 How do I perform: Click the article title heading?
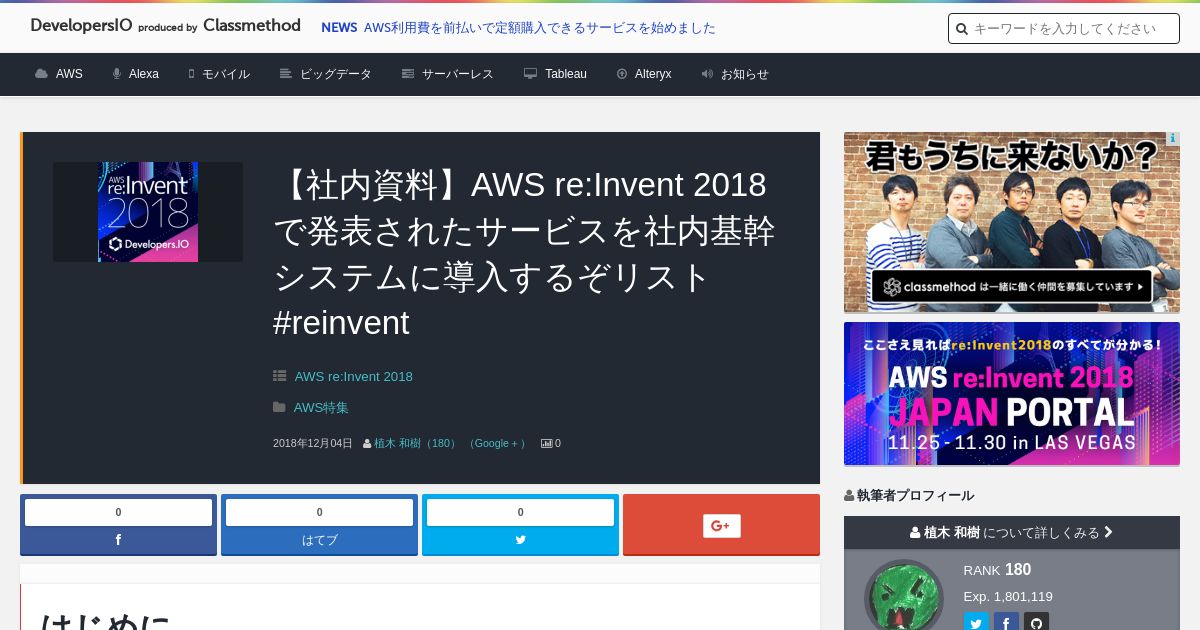[524, 254]
